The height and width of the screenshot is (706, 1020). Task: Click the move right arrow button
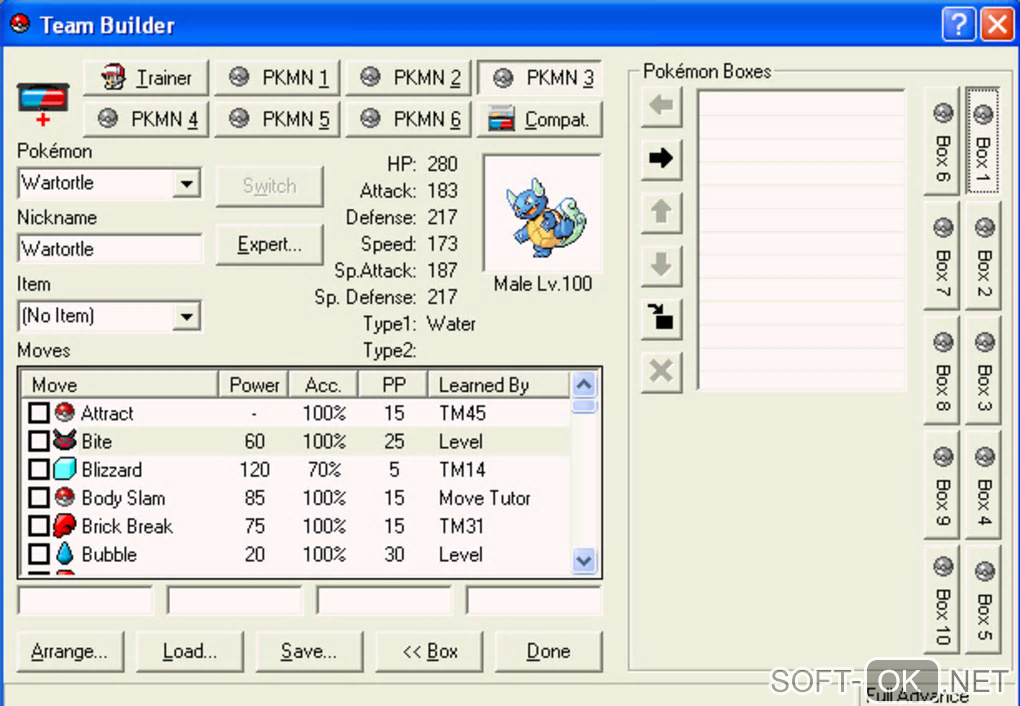(x=661, y=158)
